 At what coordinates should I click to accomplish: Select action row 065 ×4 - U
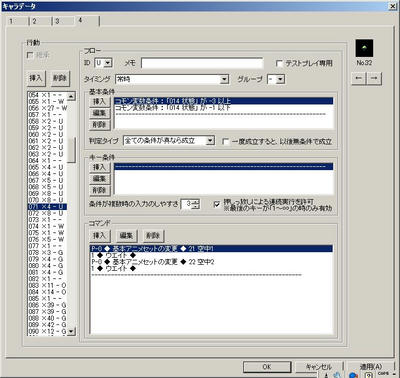pyautogui.click(x=47, y=167)
